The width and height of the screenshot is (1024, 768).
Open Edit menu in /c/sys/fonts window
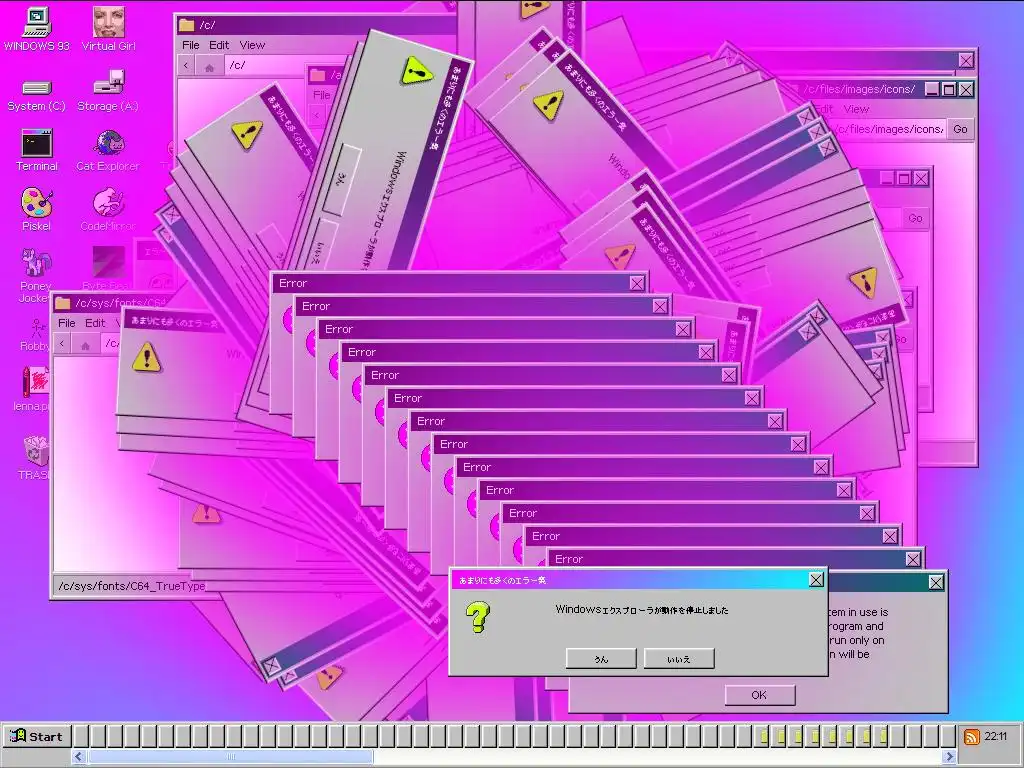95,323
